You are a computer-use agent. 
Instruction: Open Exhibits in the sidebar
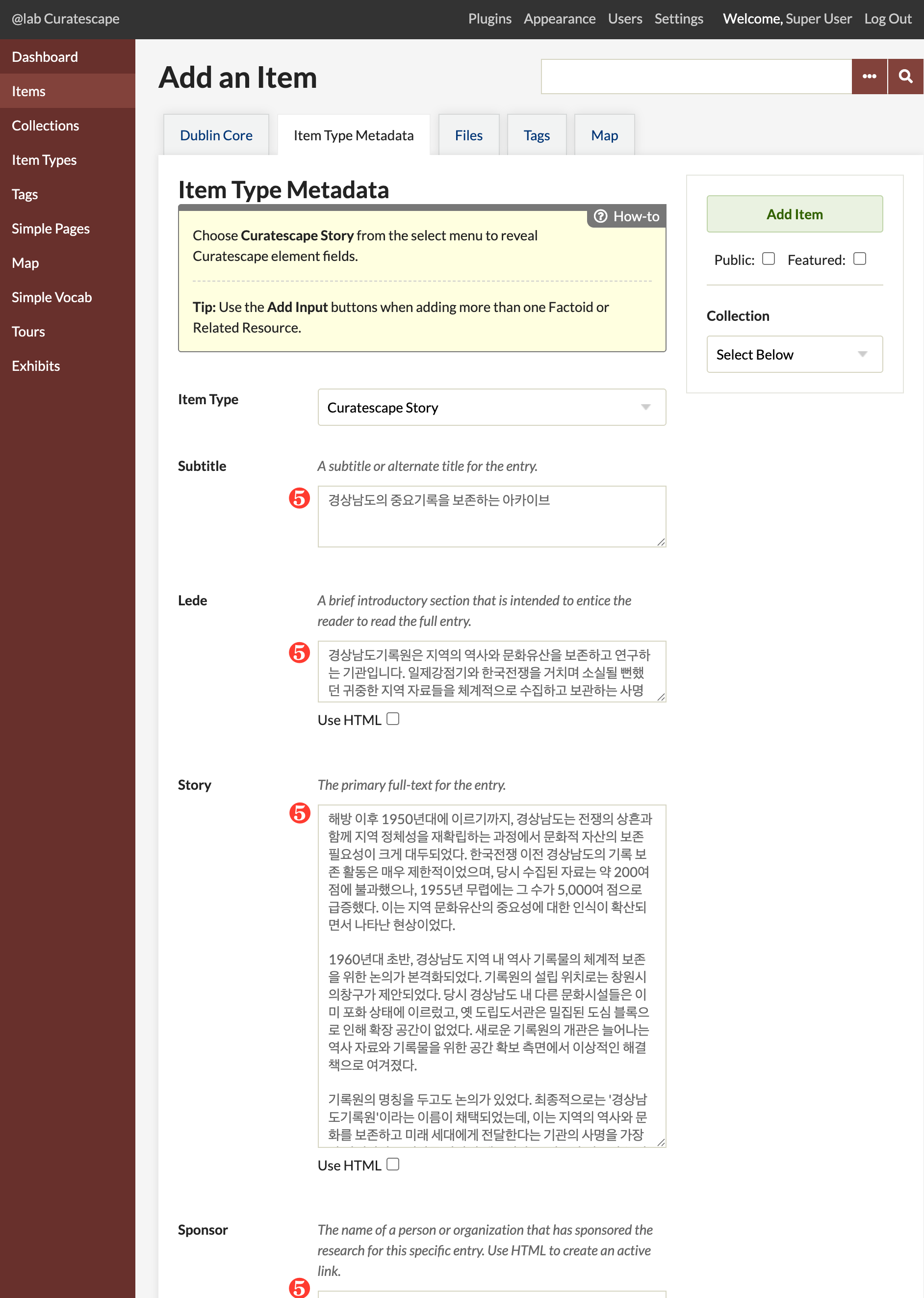68,366
